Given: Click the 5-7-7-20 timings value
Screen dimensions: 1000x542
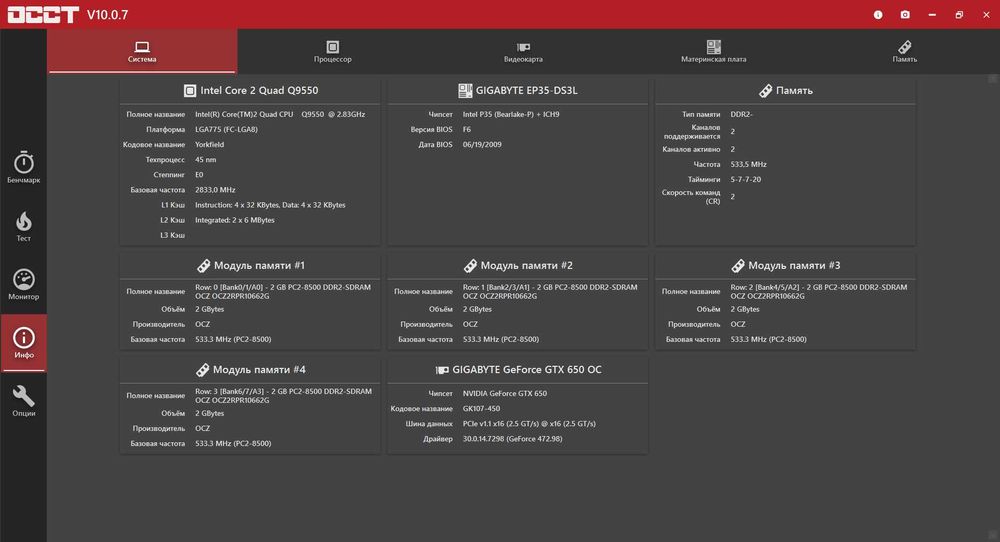Looking at the screenshot, I should [746, 180].
